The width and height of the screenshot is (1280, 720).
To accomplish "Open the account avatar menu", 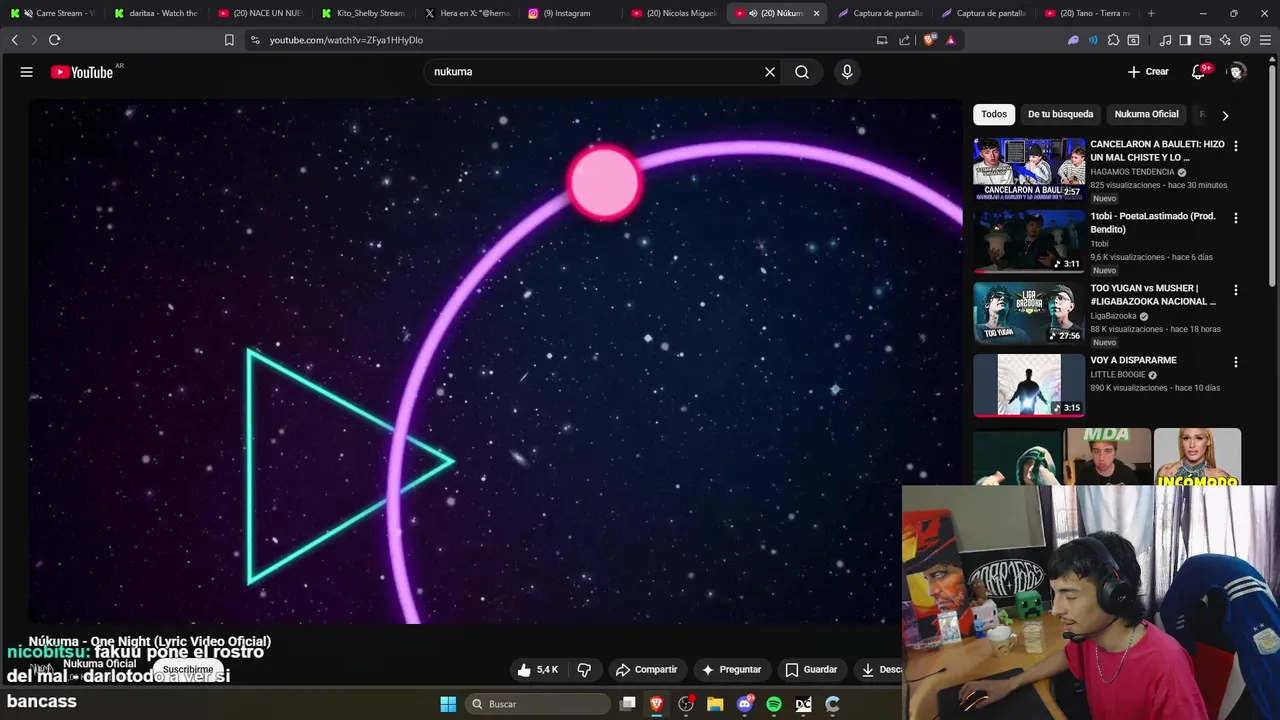I will click(1237, 72).
